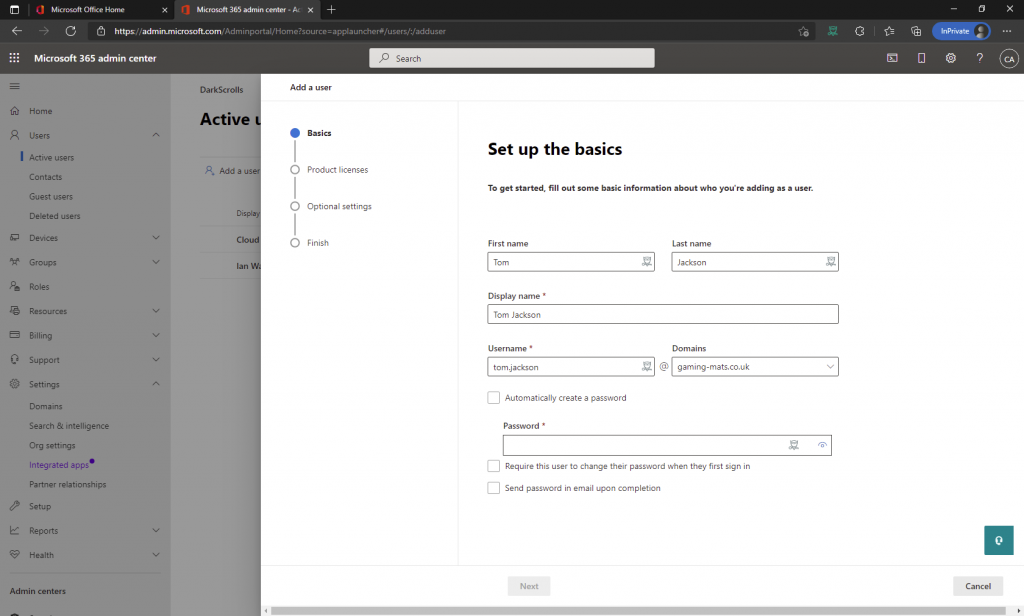Switch to Microsoft Office Home tab

(x=101, y=10)
